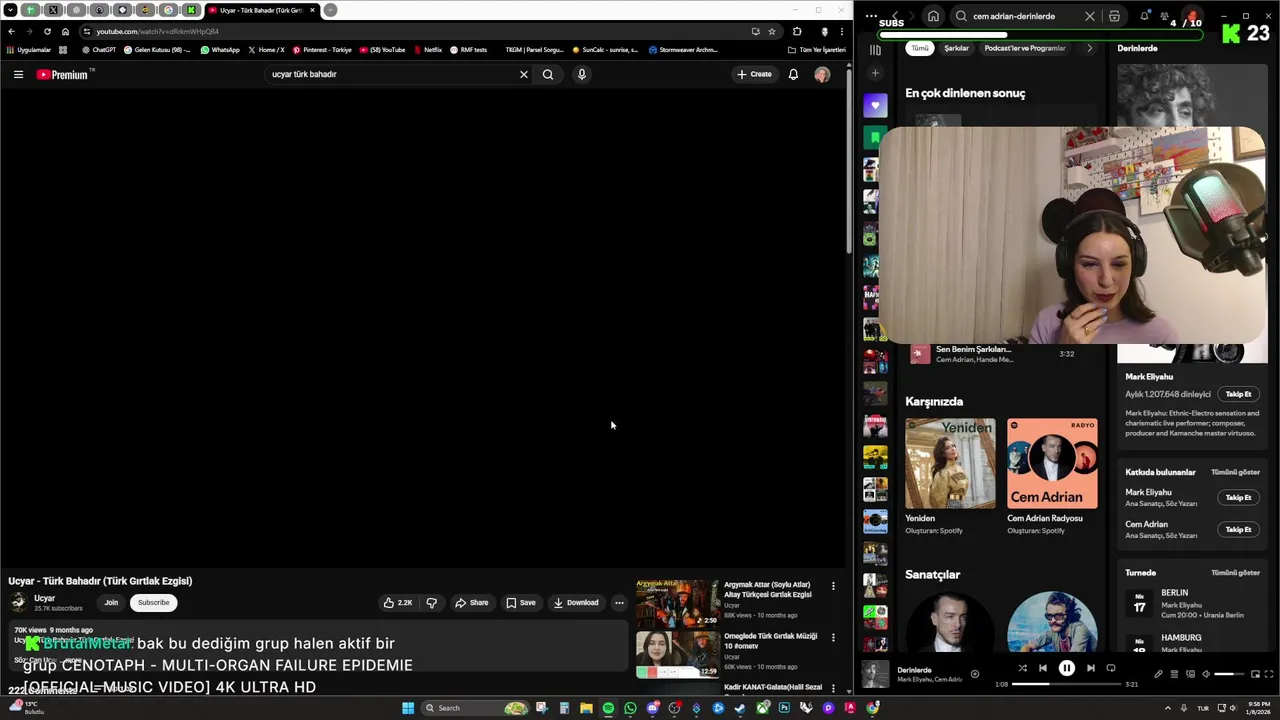Expand Spotify Your Library sidebar
The height and width of the screenshot is (720, 1280).
click(x=875, y=49)
